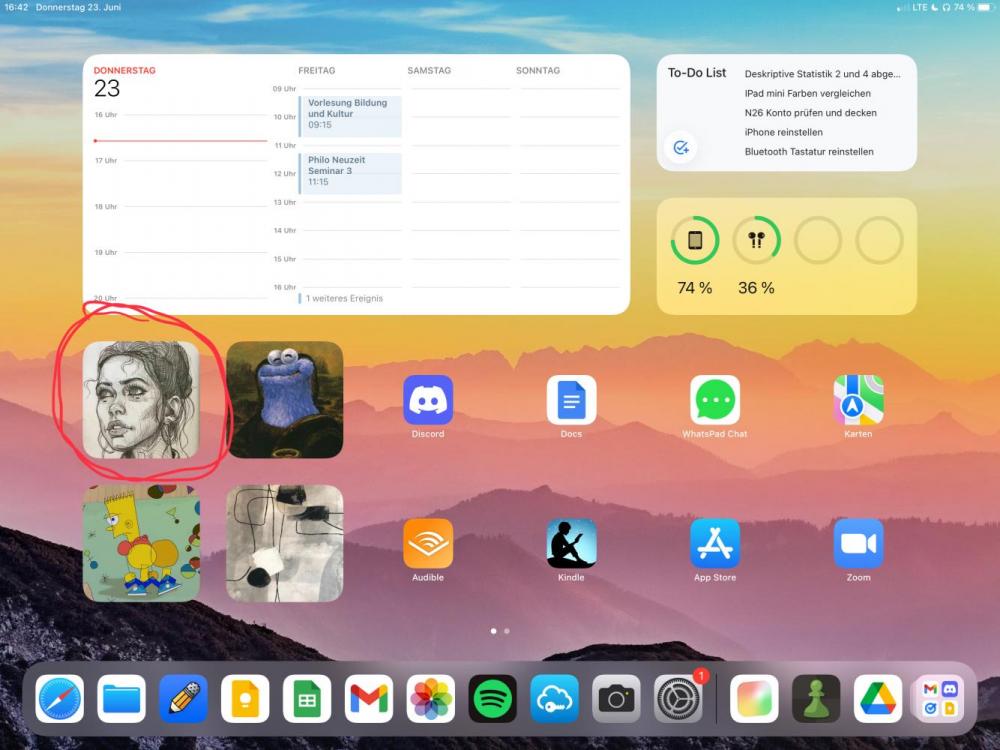Open the Discord app

coord(428,400)
